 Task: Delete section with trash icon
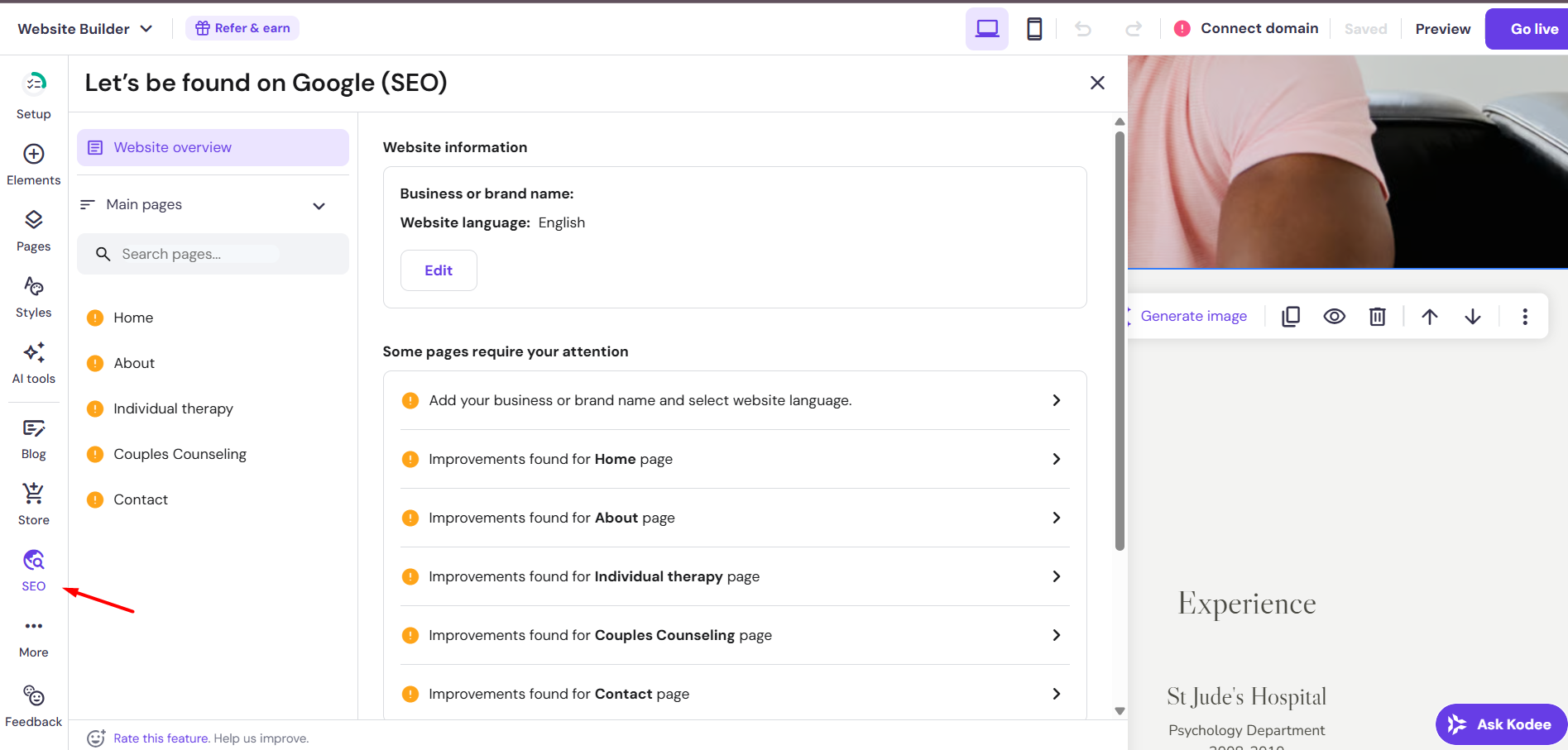tap(1377, 317)
